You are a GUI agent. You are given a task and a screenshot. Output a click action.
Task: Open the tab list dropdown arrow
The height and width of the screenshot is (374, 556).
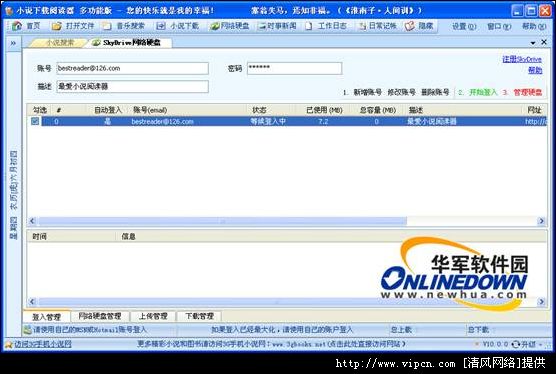tap(533, 43)
